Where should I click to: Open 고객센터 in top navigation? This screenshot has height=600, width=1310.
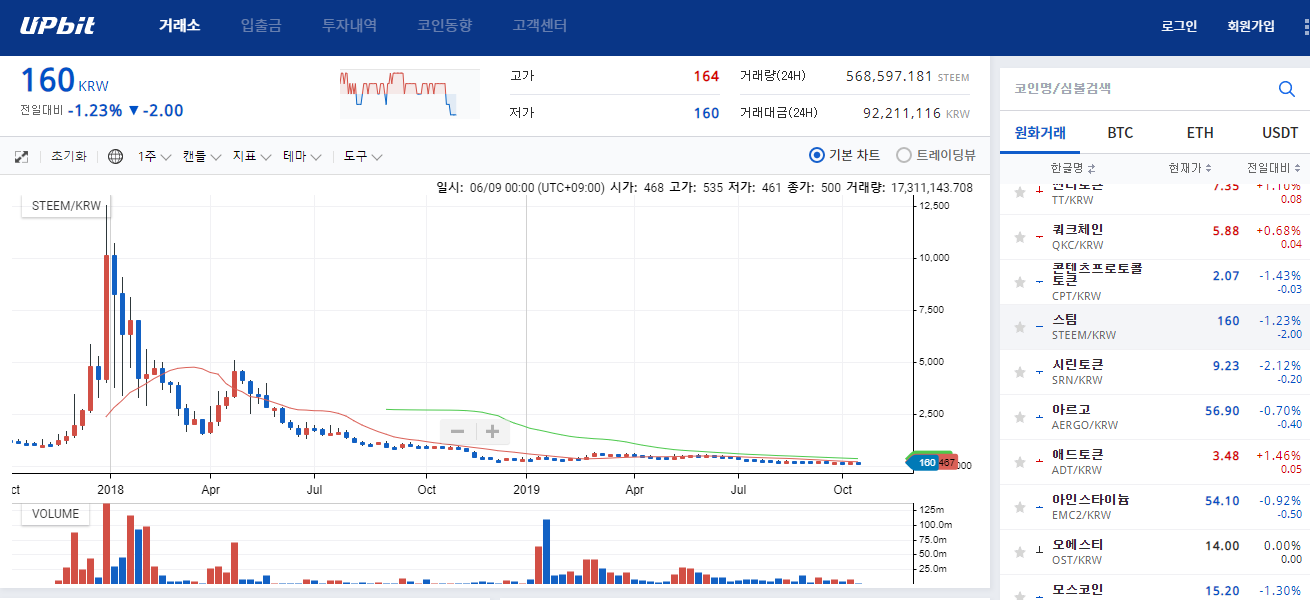click(539, 26)
